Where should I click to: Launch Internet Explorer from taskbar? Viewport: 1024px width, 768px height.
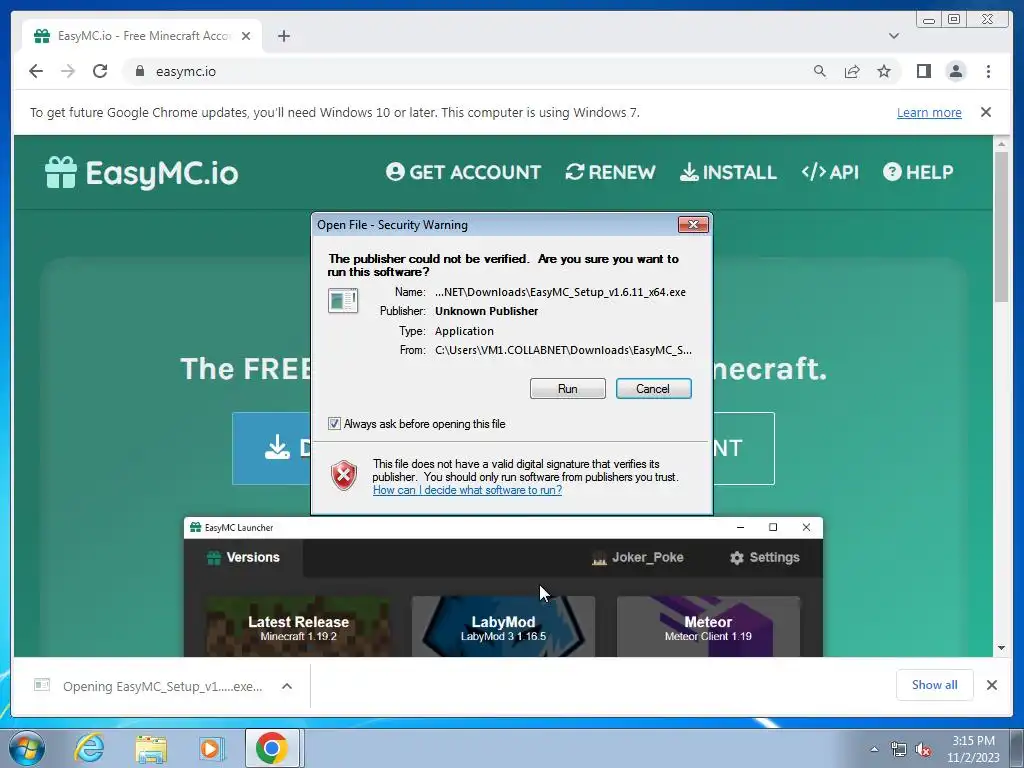(x=89, y=748)
